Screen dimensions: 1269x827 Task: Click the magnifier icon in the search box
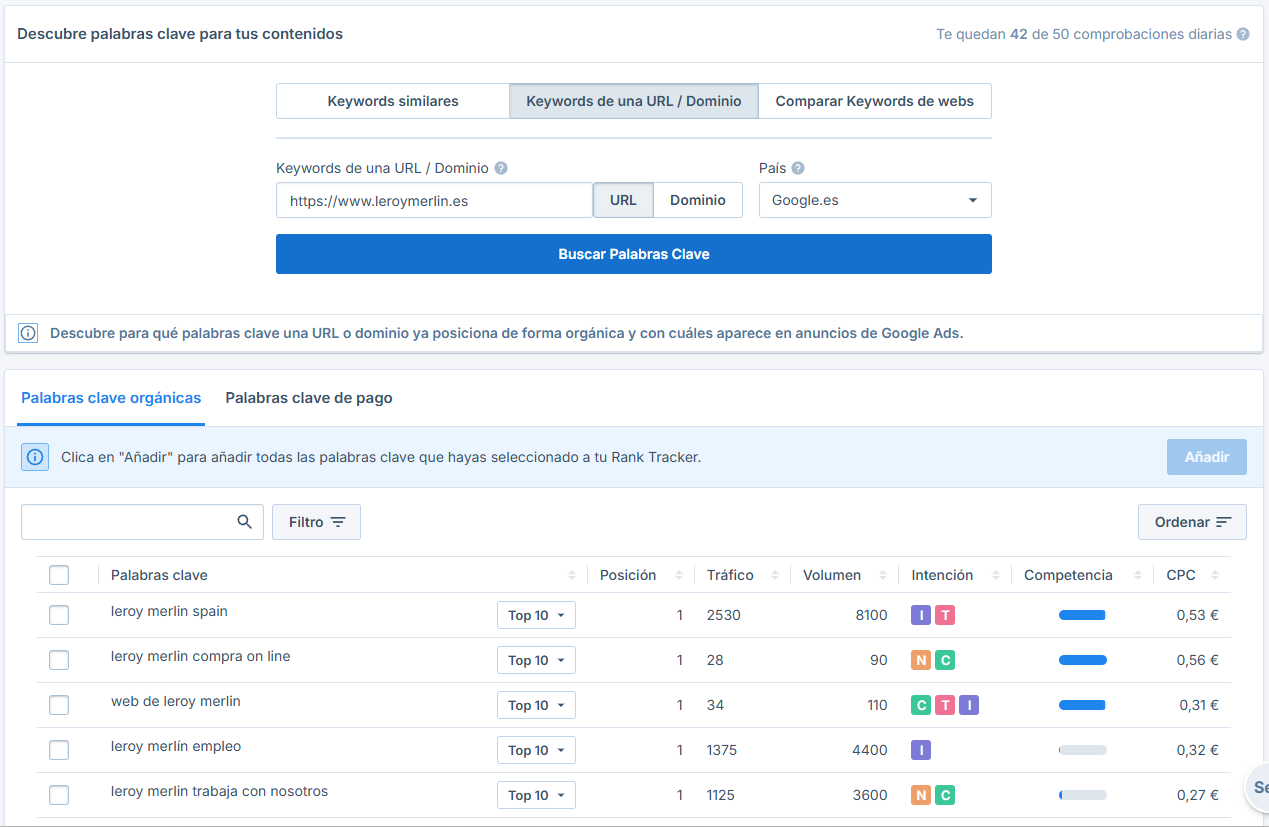point(245,521)
